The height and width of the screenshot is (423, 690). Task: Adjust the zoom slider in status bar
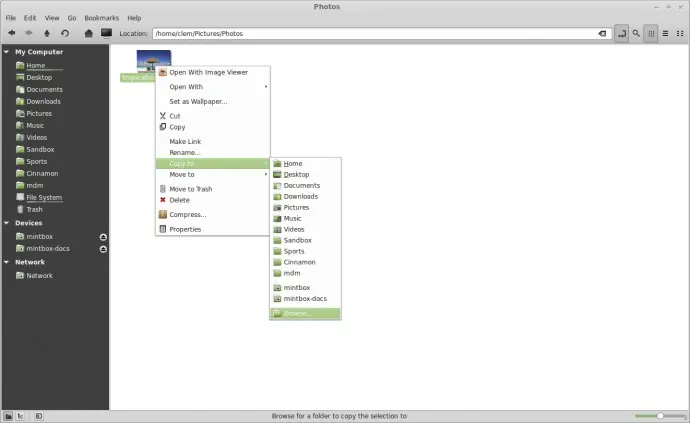[x=660, y=416]
